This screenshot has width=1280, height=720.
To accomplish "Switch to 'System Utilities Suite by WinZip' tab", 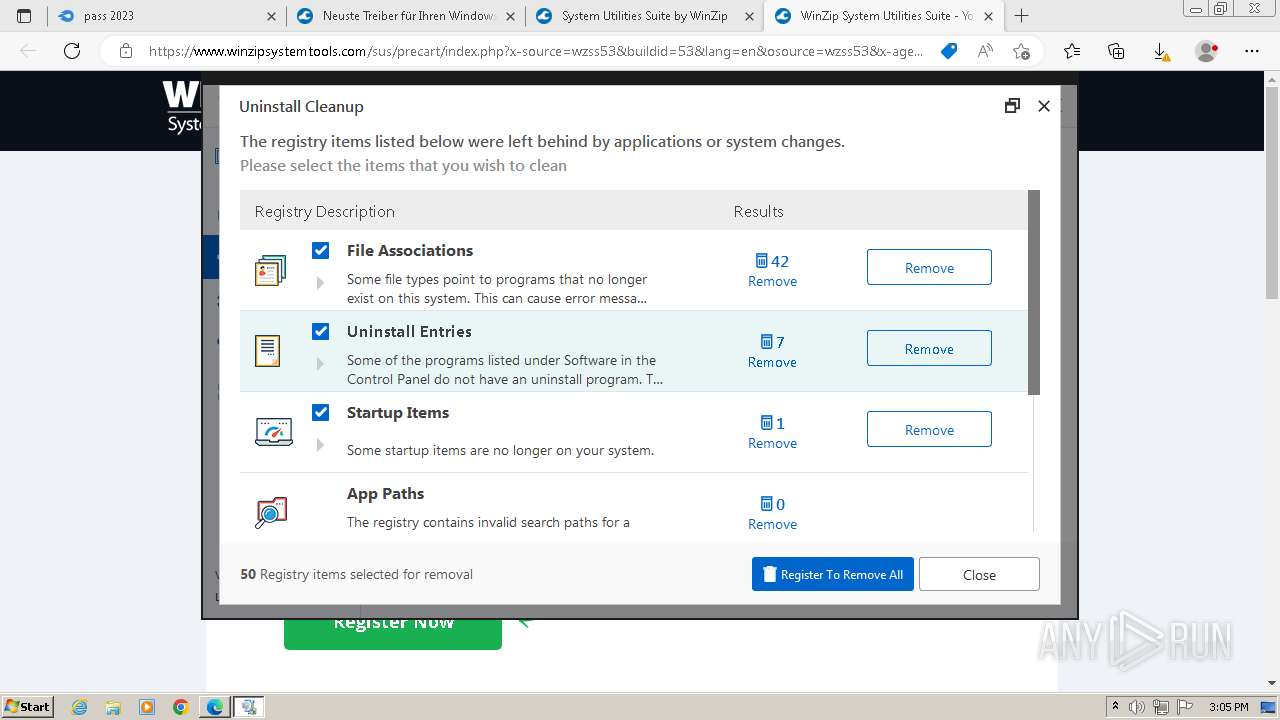I will (645, 16).
